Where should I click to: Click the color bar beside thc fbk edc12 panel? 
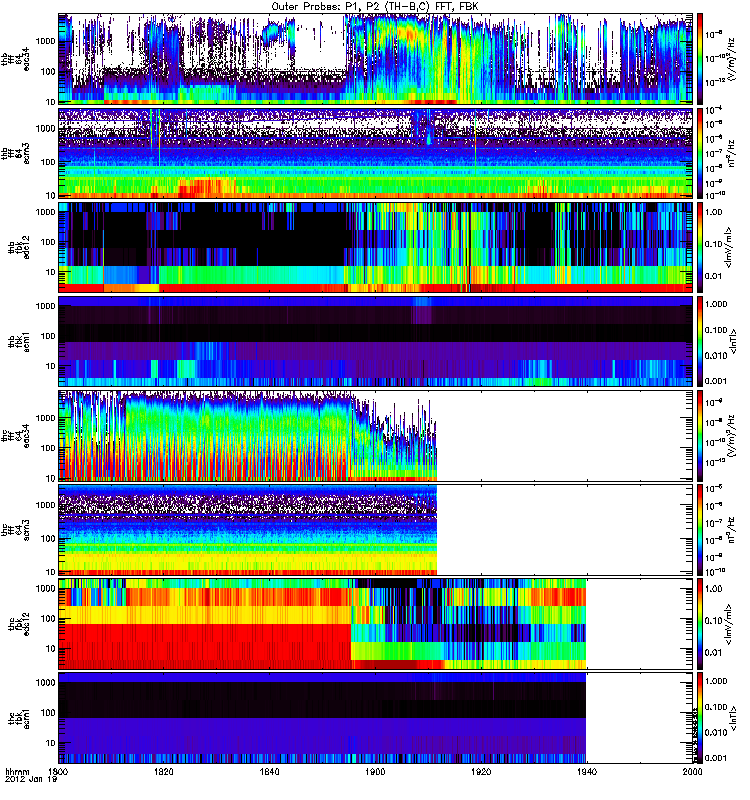(x=700, y=624)
